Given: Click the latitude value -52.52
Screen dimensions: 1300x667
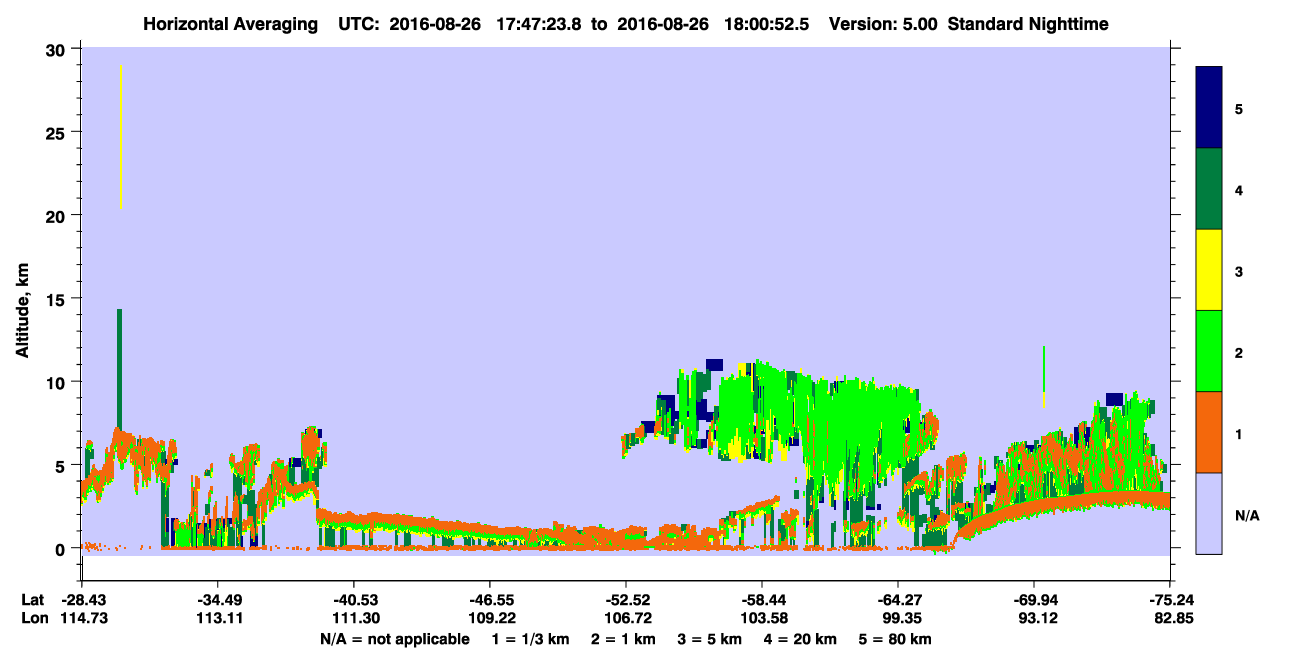Looking at the screenshot, I should 625,600.
